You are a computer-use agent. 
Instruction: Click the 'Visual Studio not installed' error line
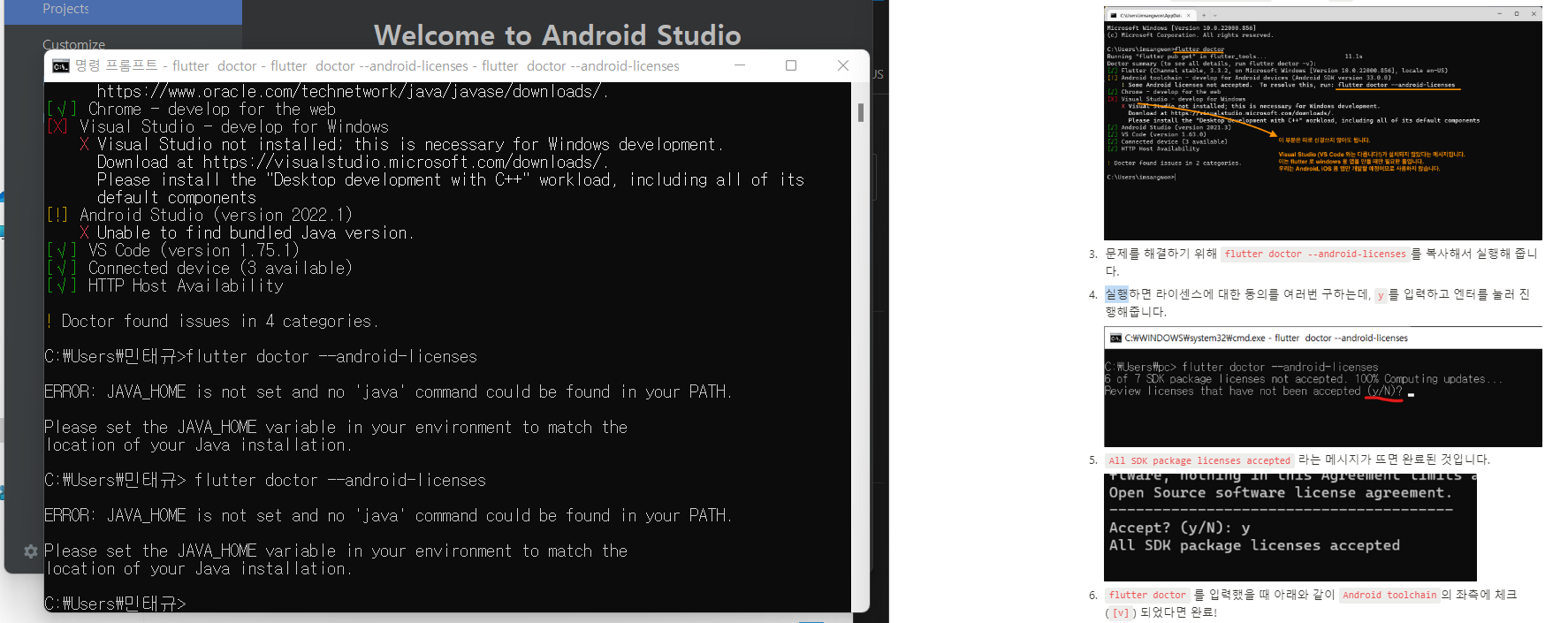(x=402, y=145)
